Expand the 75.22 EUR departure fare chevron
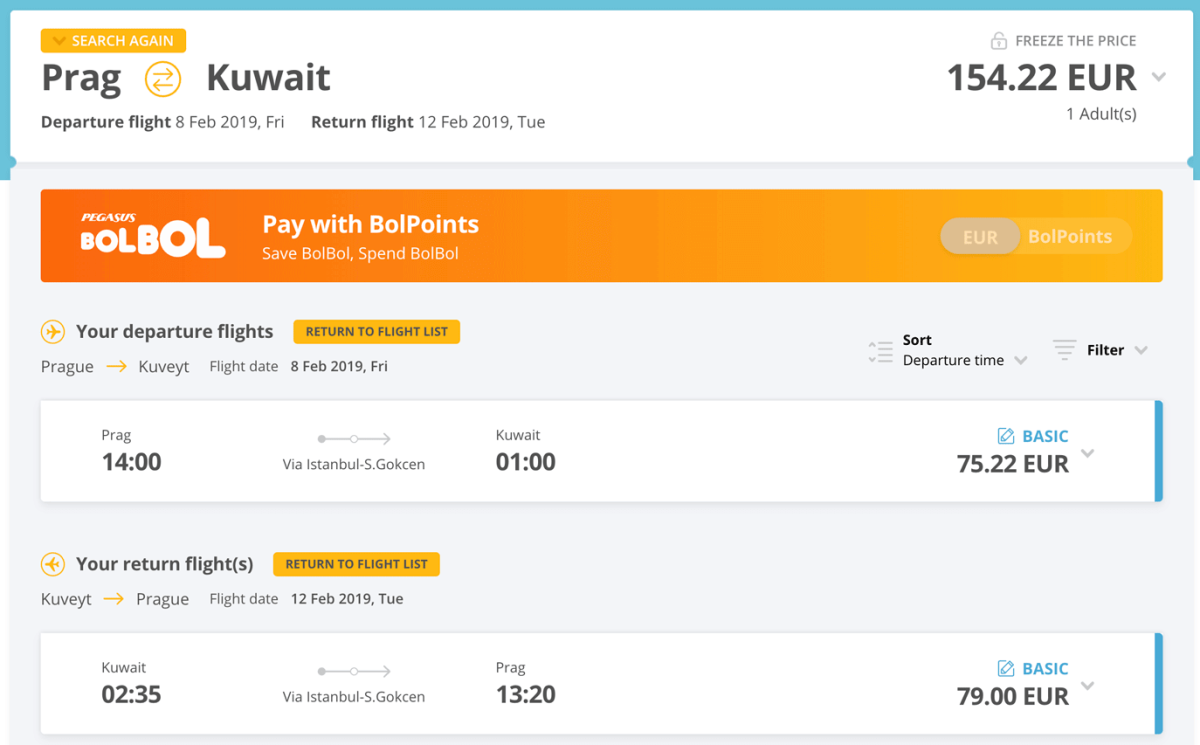 coord(1088,454)
